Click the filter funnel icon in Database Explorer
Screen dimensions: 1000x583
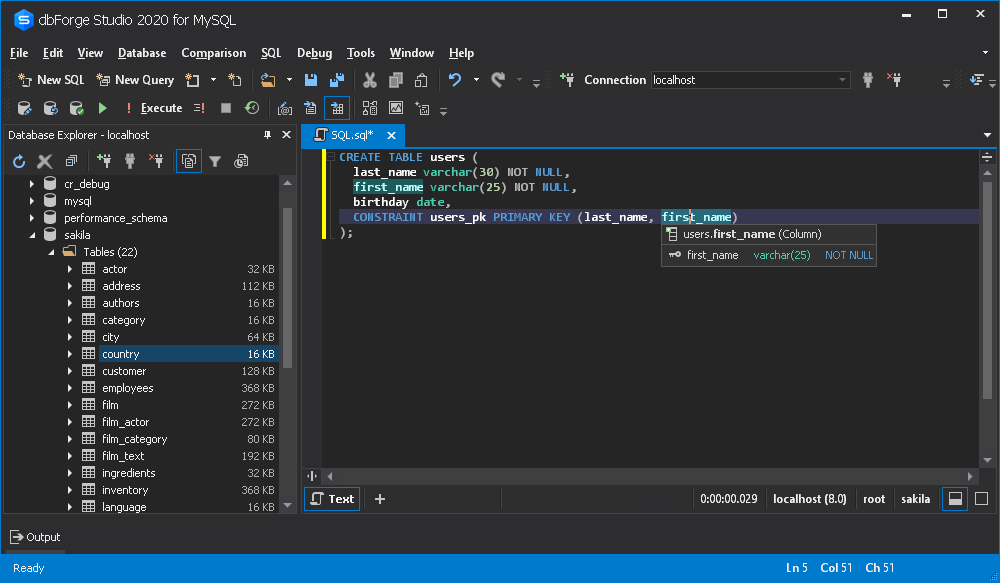tap(215, 161)
